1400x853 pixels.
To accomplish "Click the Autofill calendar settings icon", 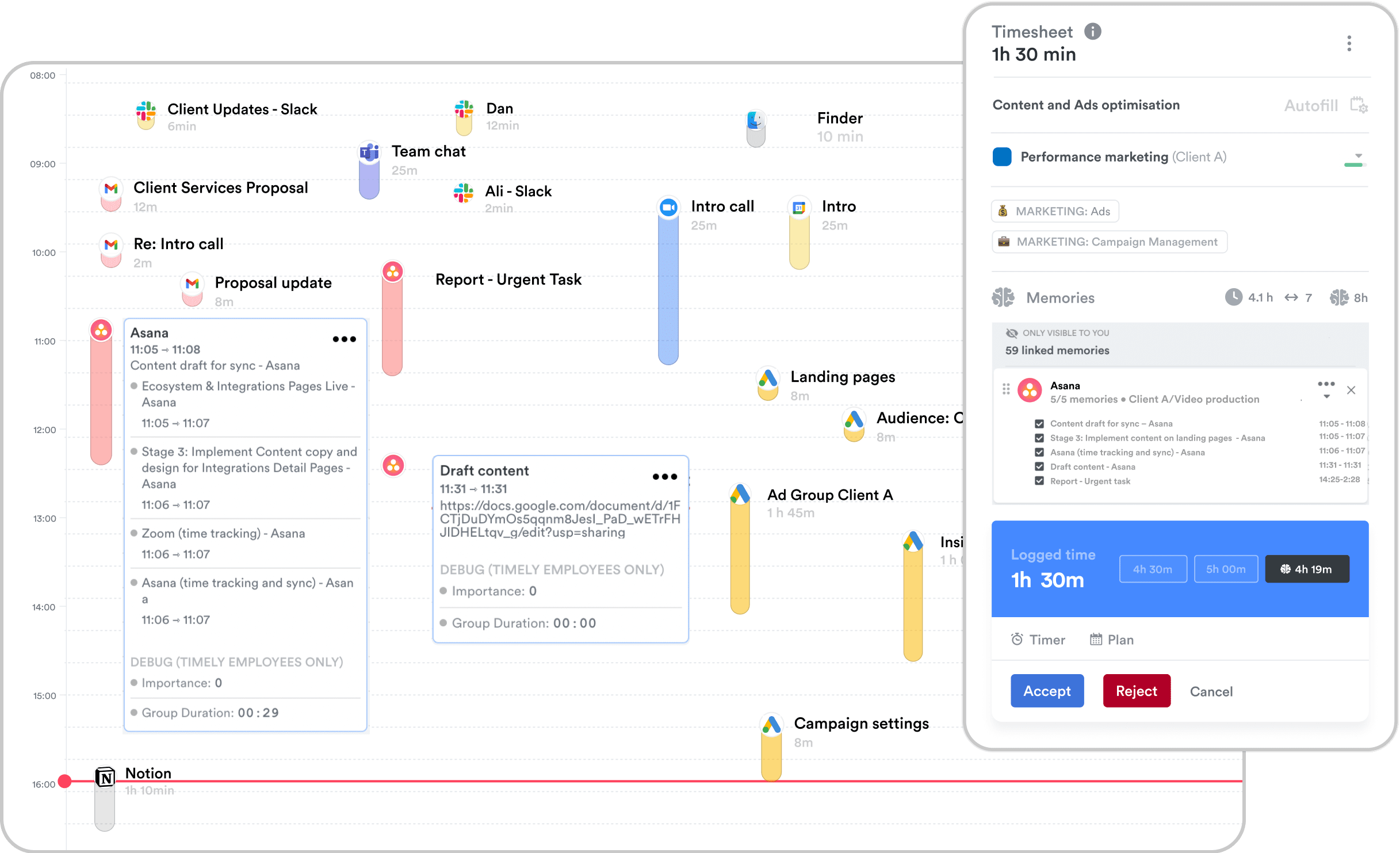I will [x=1359, y=105].
